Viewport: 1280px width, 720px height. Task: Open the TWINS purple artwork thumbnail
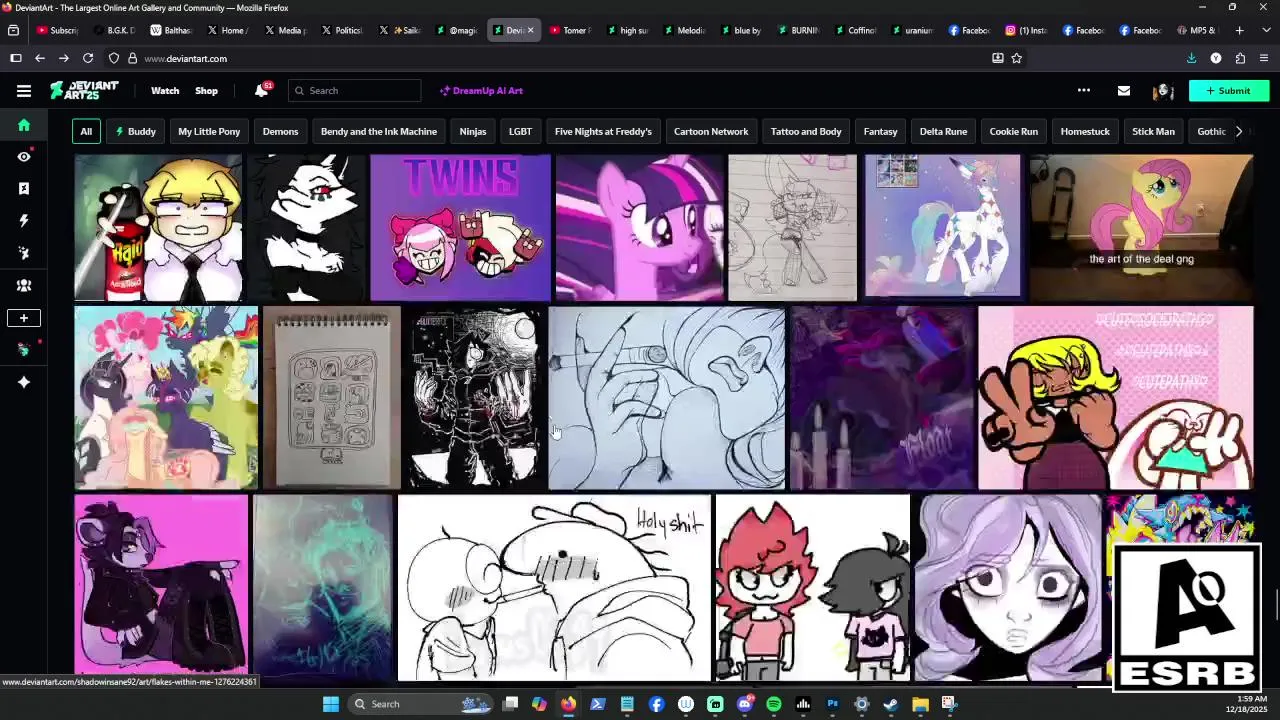pyautogui.click(x=460, y=227)
